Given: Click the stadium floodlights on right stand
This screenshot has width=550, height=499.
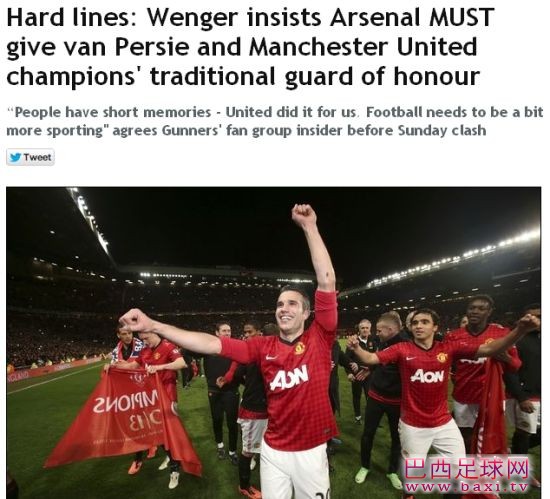Looking at the screenshot, I should (x=452, y=259).
